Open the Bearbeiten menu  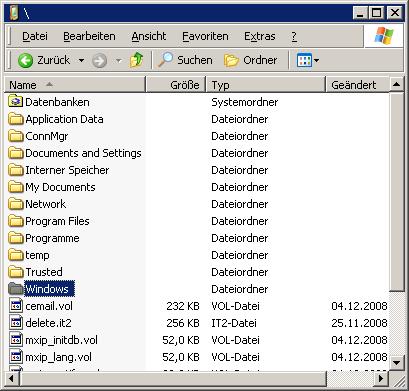pyautogui.click(x=89, y=36)
